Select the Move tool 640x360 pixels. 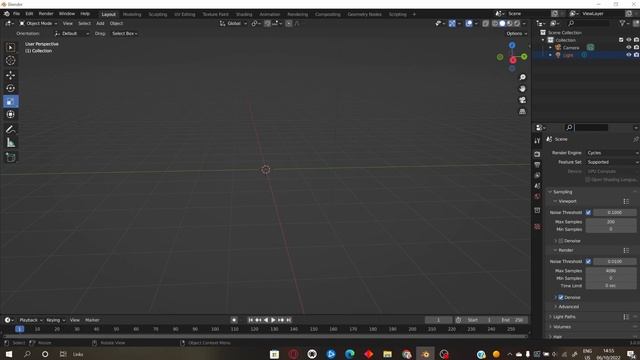click(x=11, y=76)
